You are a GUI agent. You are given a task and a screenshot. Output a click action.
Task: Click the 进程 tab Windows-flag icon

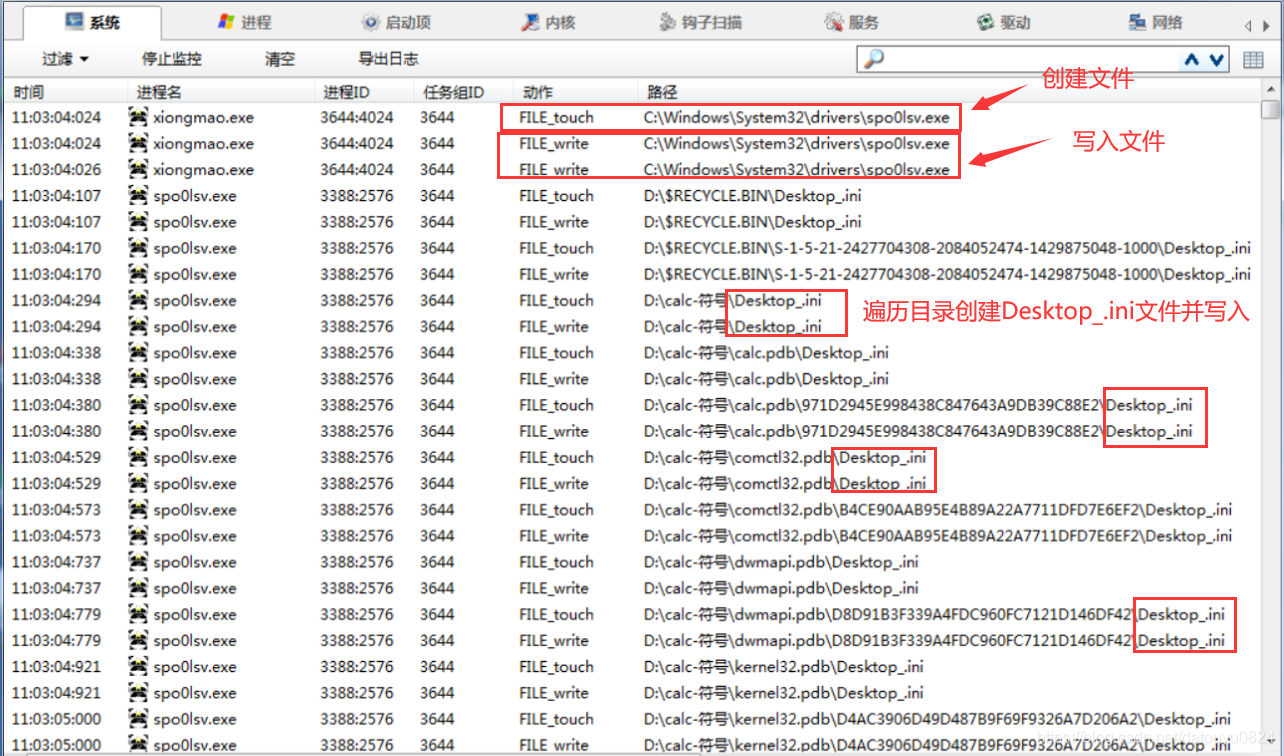point(226,21)
